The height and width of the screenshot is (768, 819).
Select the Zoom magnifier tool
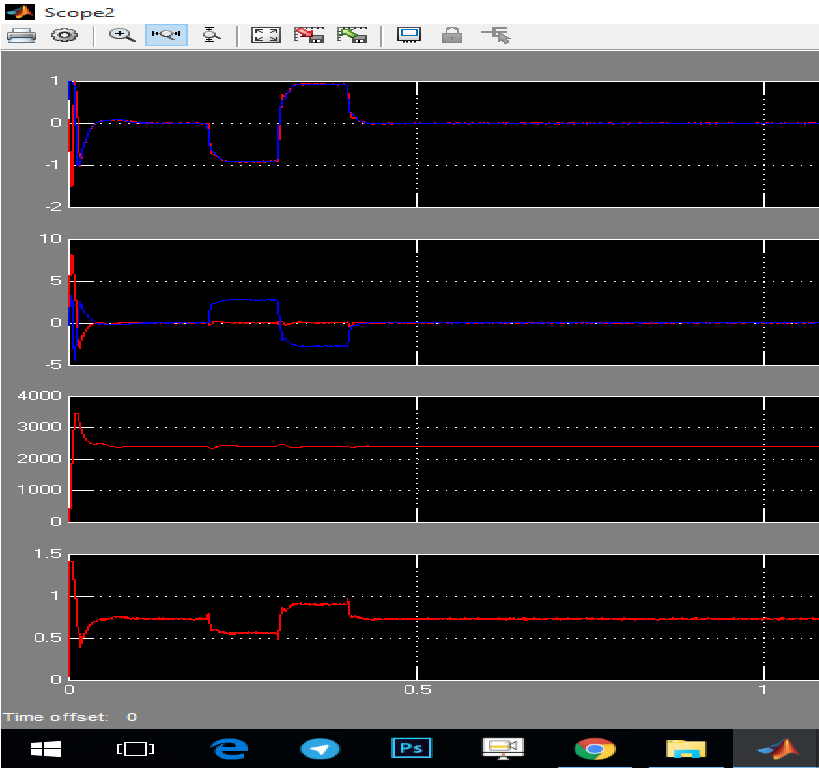pyautogui.click(x=121, y=35)
